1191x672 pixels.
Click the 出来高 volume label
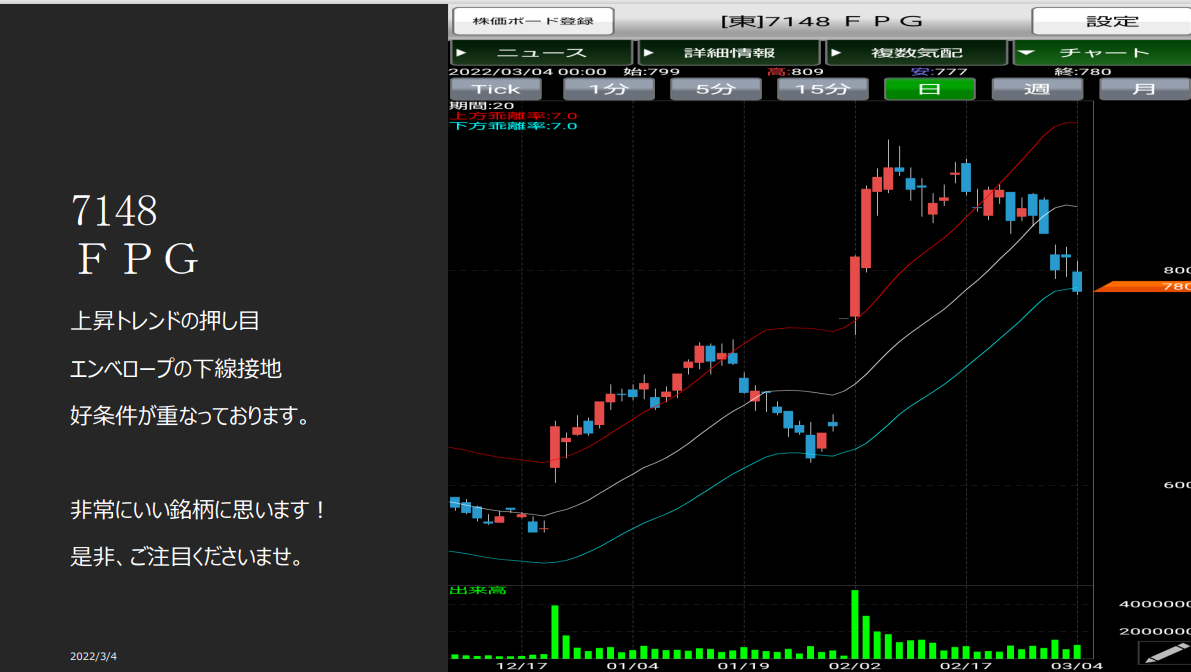[478, 590]
